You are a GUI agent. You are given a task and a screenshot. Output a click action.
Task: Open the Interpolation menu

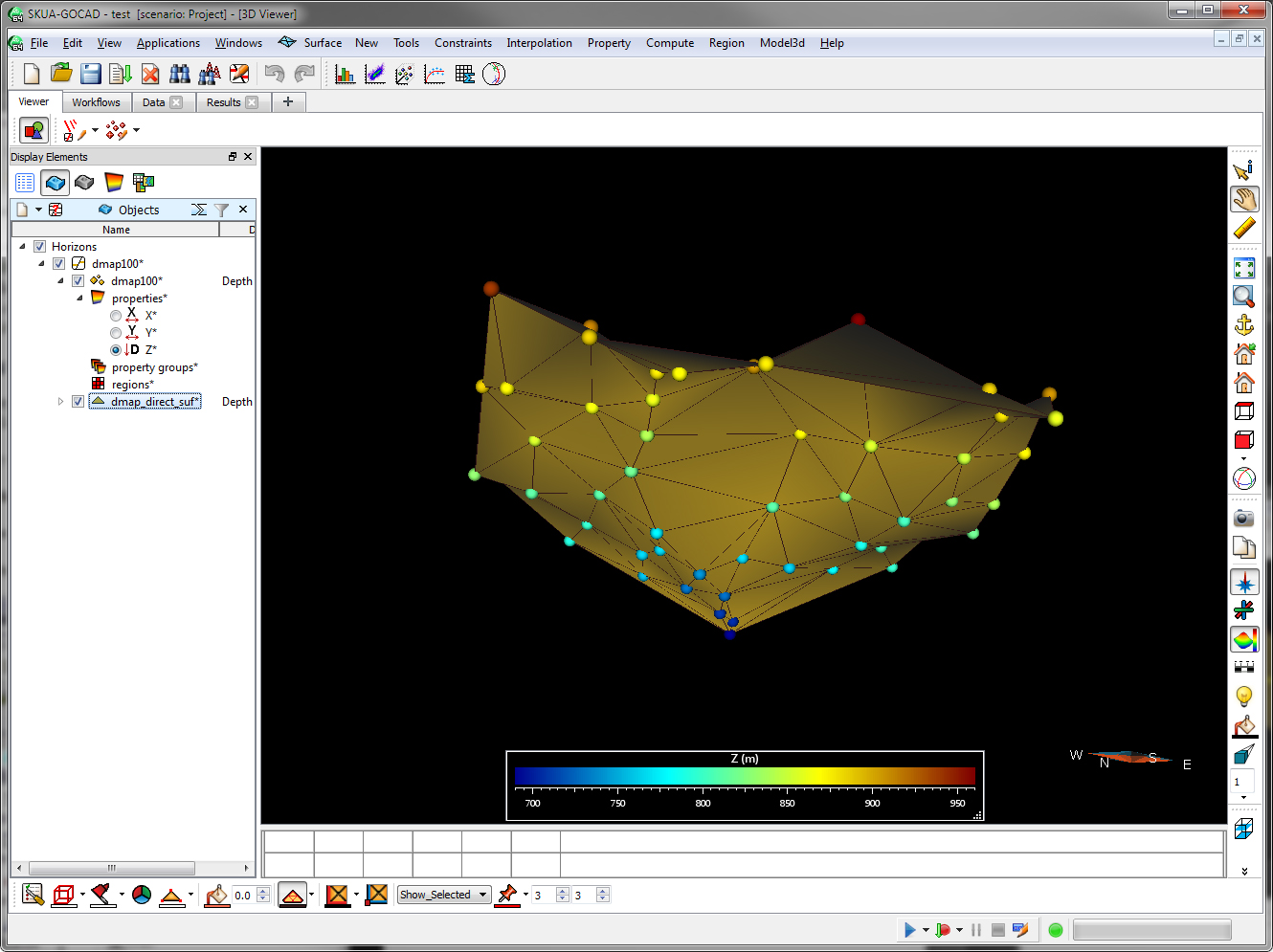click(539, 42)
